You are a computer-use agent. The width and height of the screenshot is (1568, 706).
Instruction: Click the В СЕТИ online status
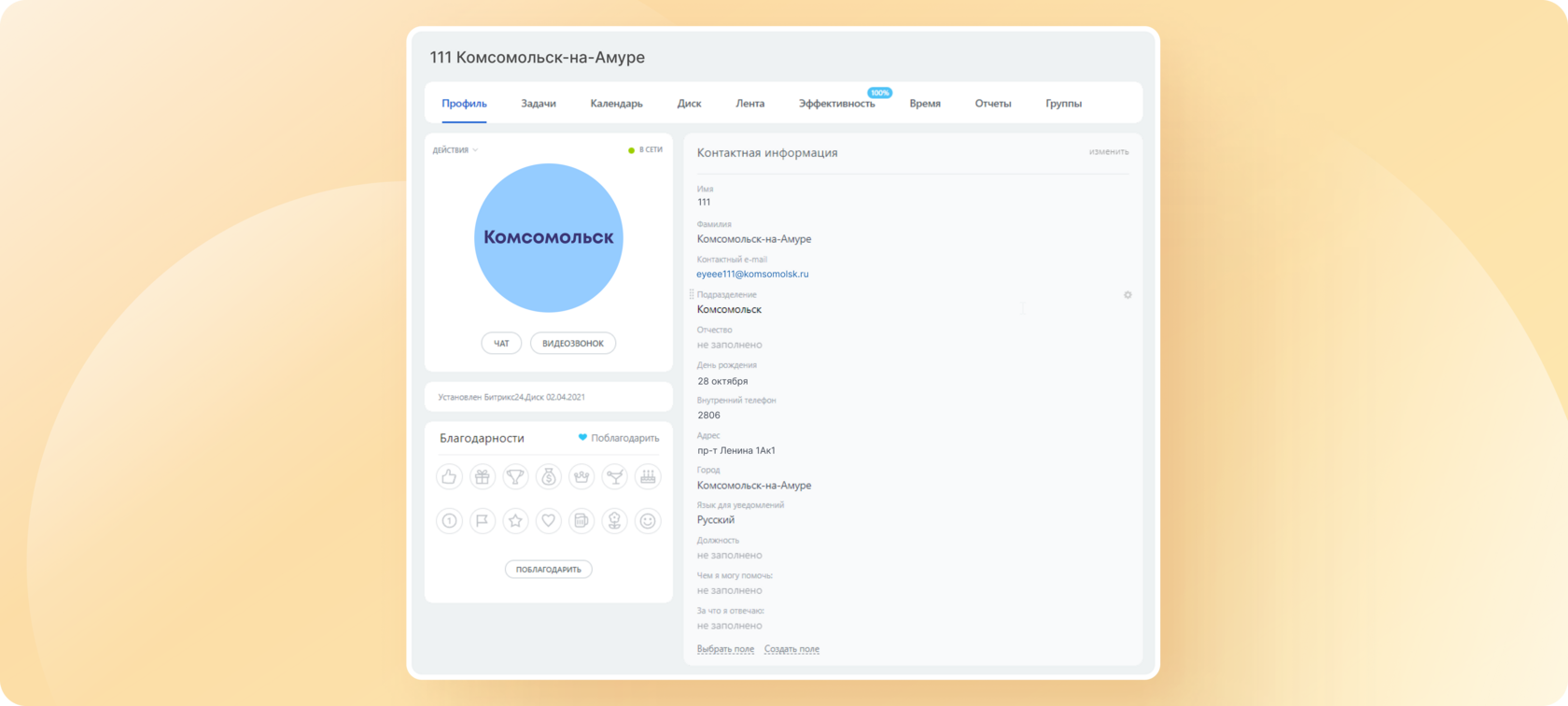point(645,150)
